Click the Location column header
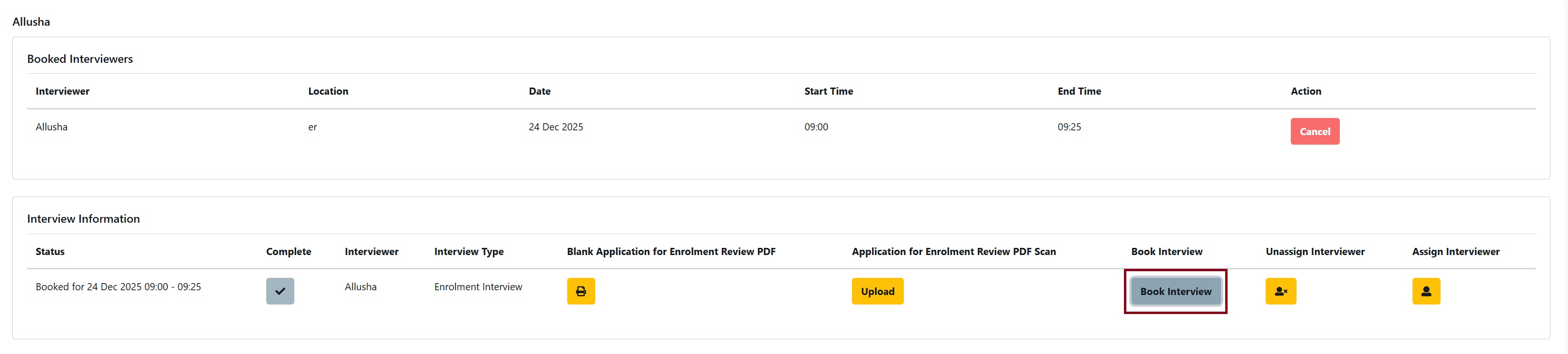The image size is (1568, 354). (328, 91)
